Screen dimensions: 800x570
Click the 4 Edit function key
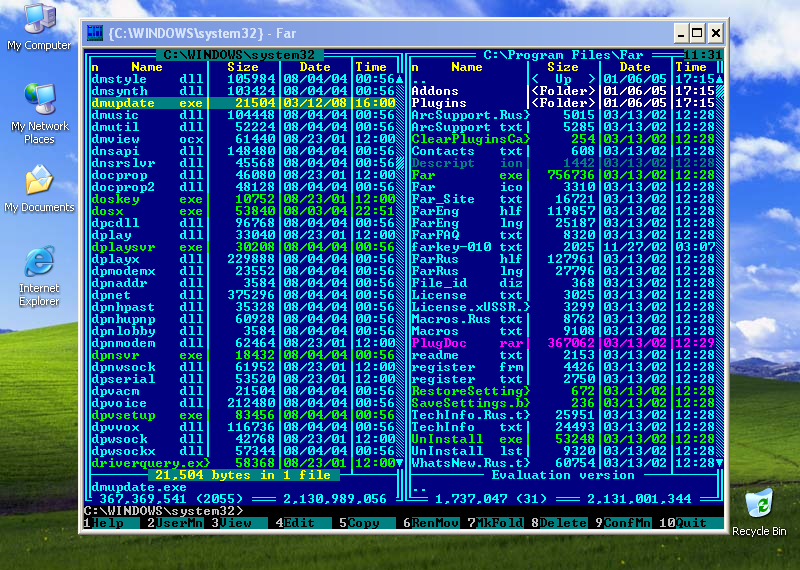(300, 522)
